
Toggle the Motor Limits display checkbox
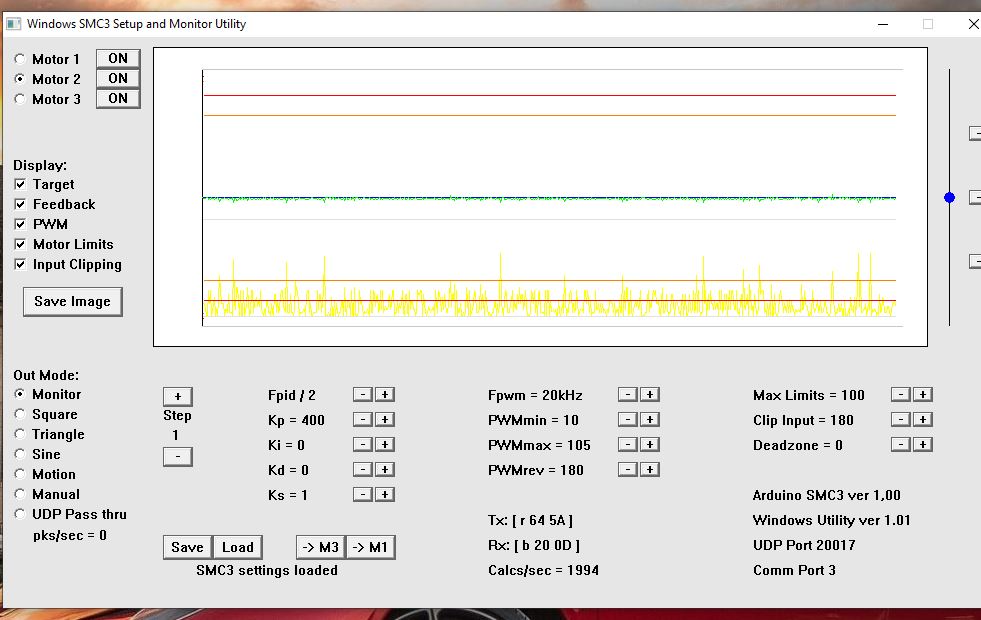[21, 245]
